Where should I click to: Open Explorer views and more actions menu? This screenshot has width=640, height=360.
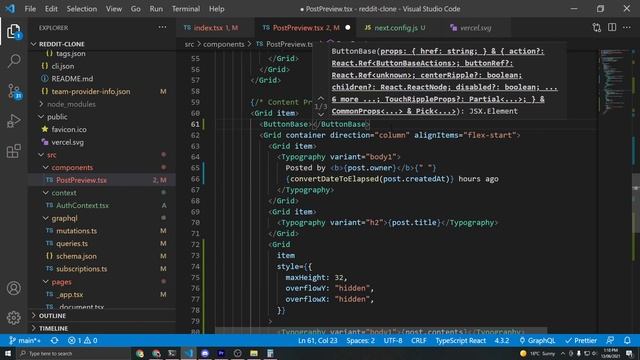pos(162,27)
